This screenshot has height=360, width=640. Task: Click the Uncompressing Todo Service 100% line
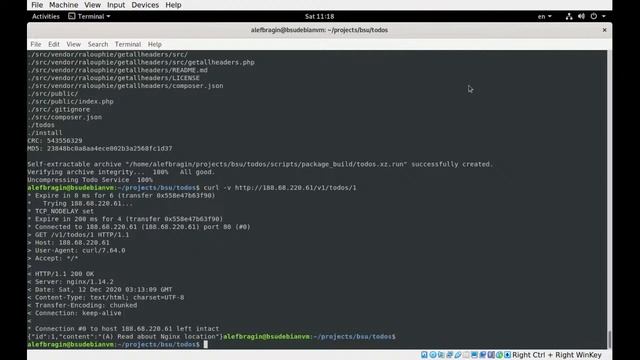(90, 180)
